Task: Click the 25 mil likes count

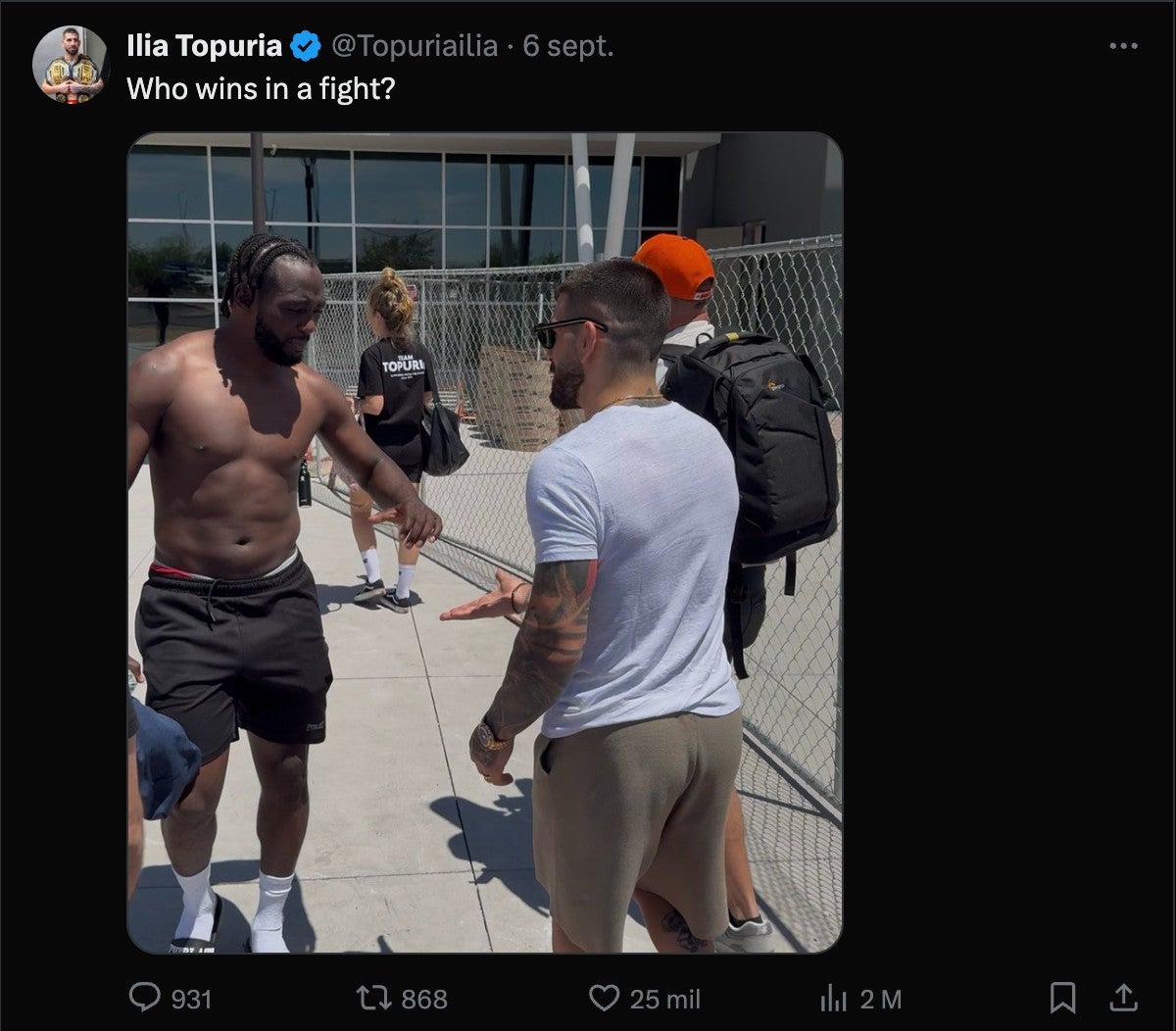Action: 665,999
